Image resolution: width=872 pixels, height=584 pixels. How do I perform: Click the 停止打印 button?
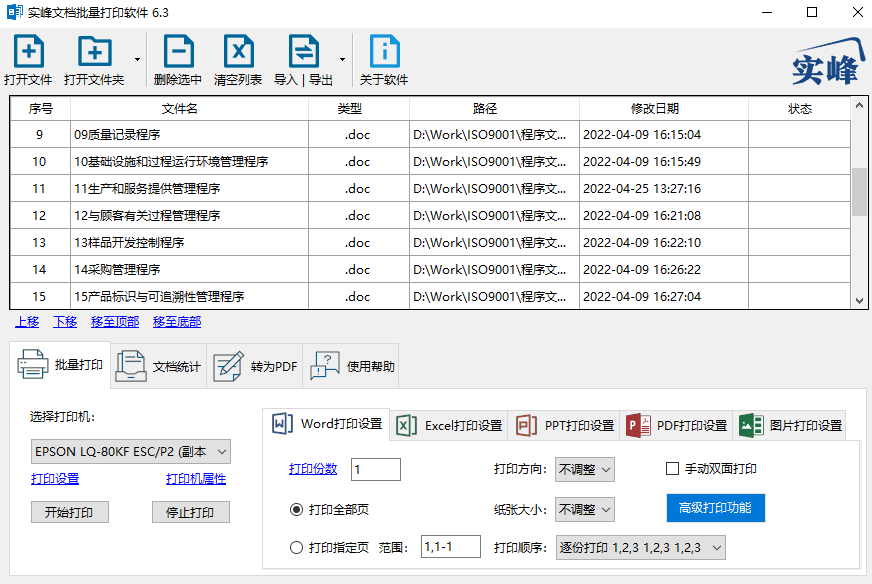[x=191, y=512]
